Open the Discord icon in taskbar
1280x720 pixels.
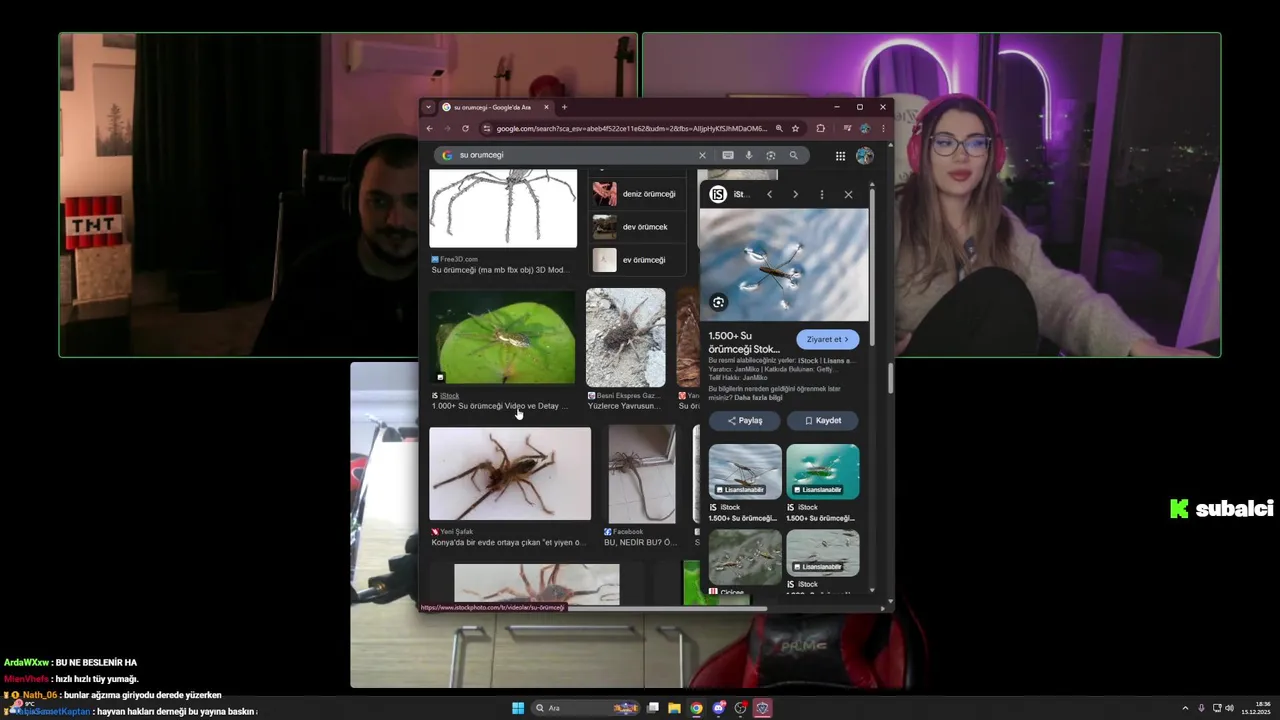click(718, 708)
